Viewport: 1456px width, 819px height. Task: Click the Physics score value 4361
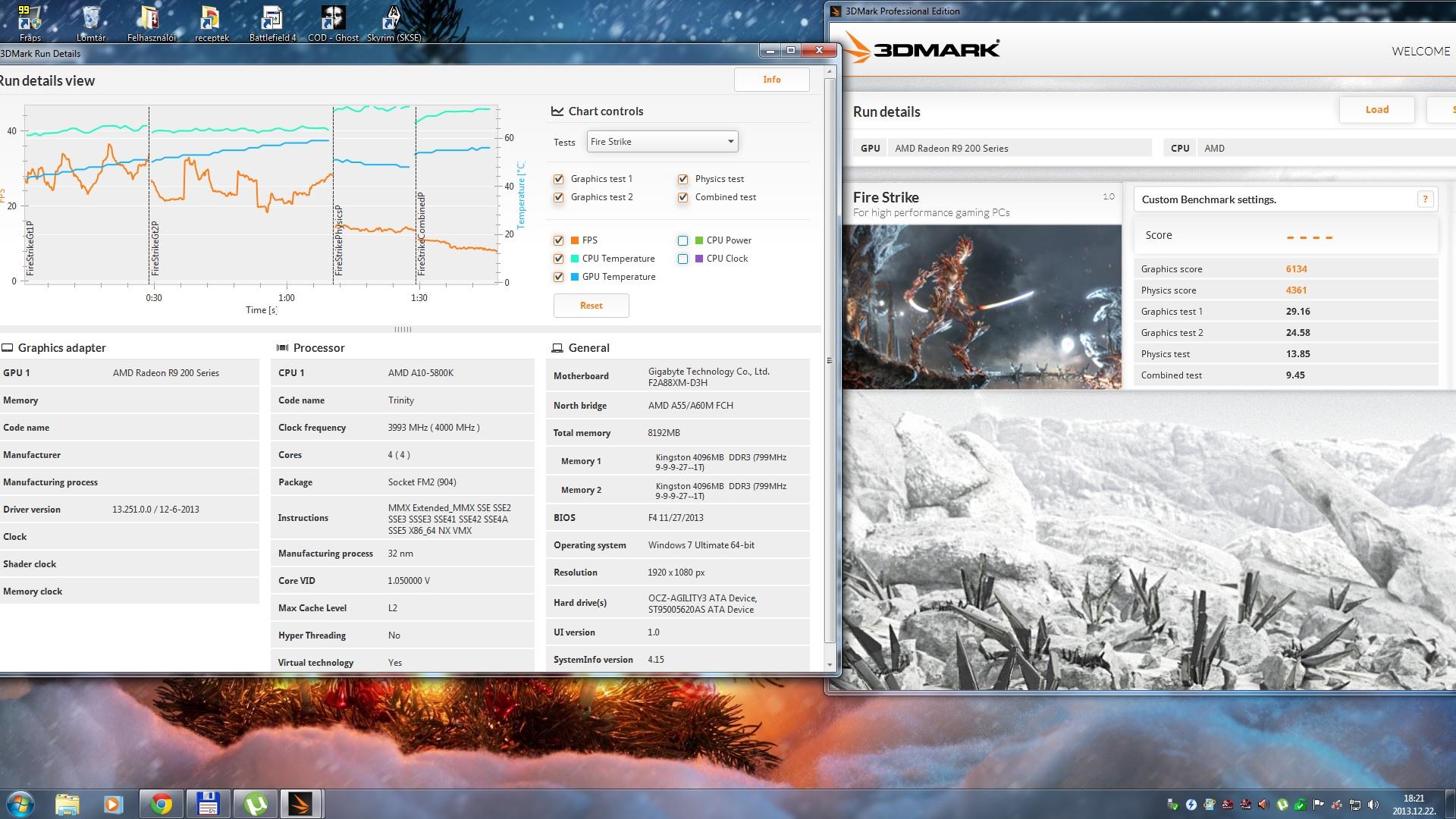[x=1296, y=290]
